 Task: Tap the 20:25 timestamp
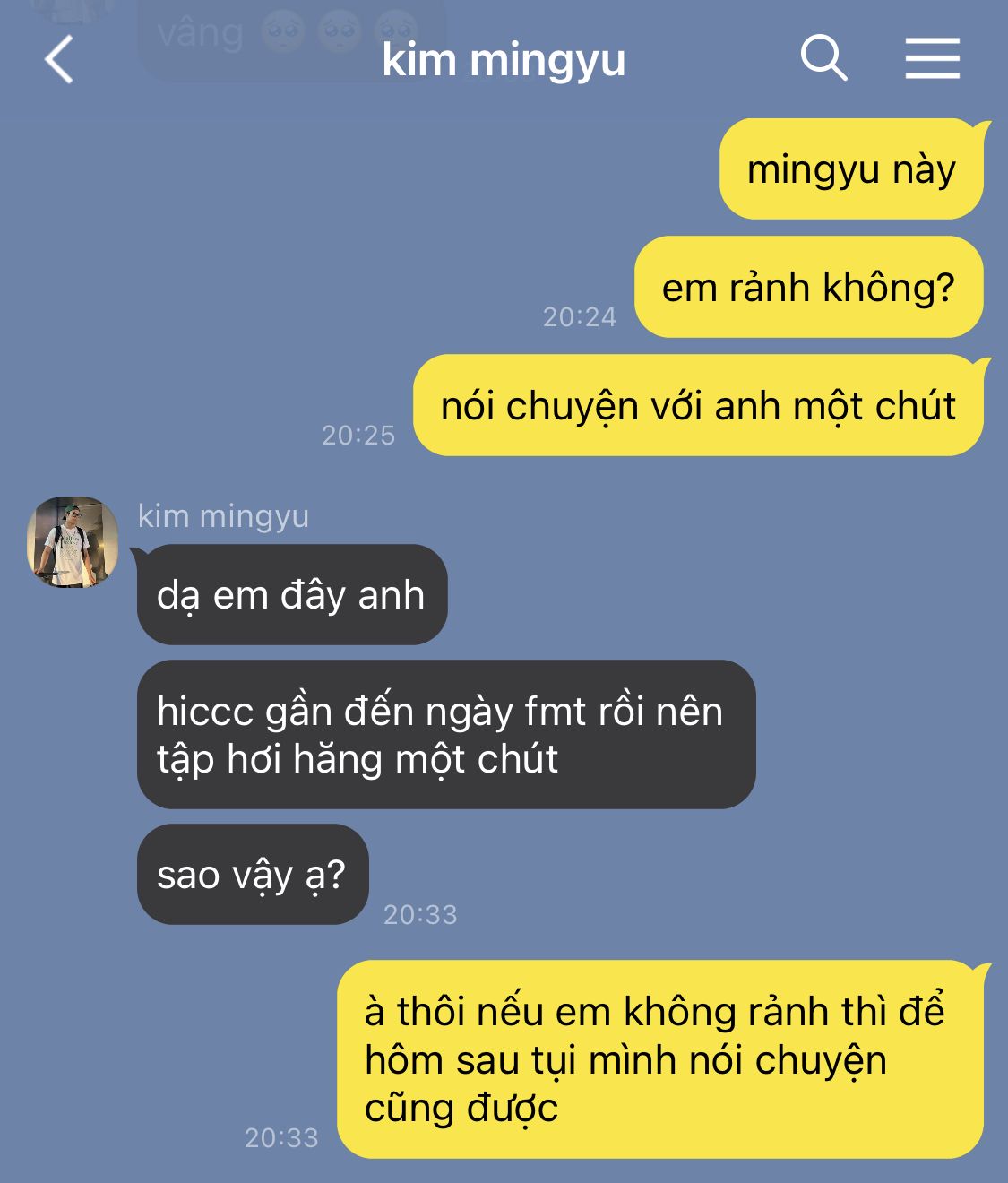(x=358, y=435)
